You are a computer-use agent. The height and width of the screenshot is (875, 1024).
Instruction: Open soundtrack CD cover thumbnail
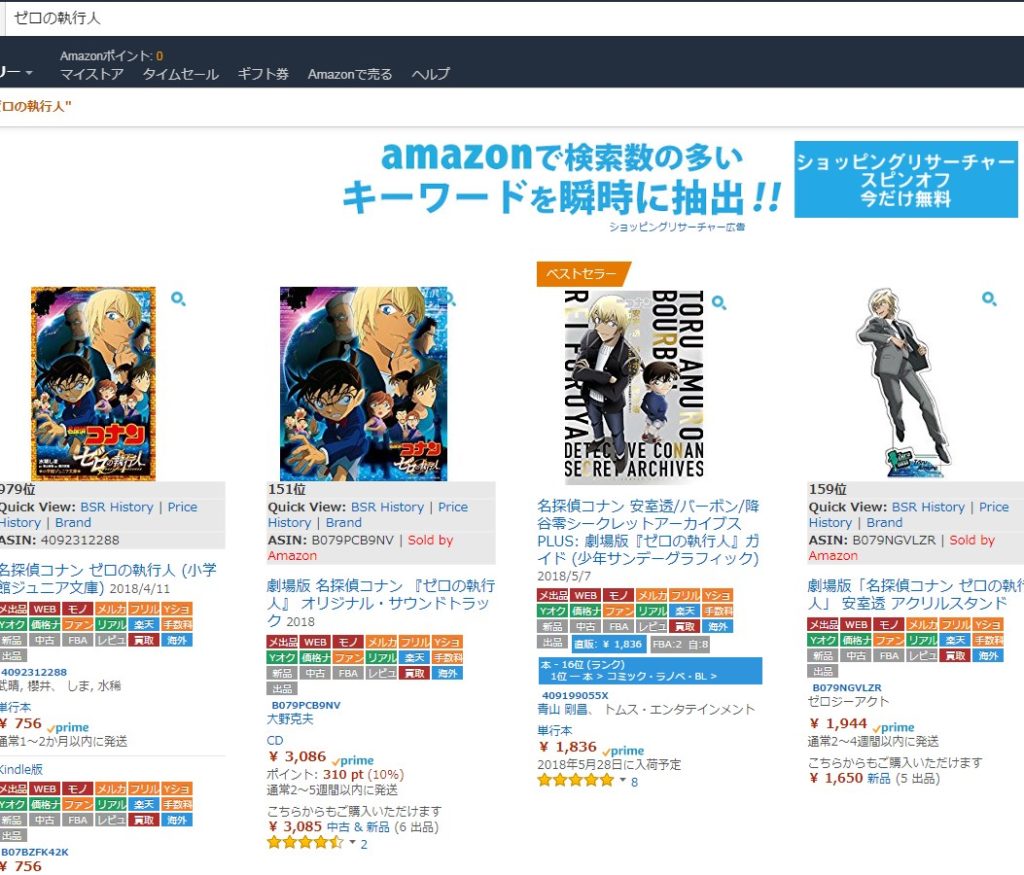point(364,383)
